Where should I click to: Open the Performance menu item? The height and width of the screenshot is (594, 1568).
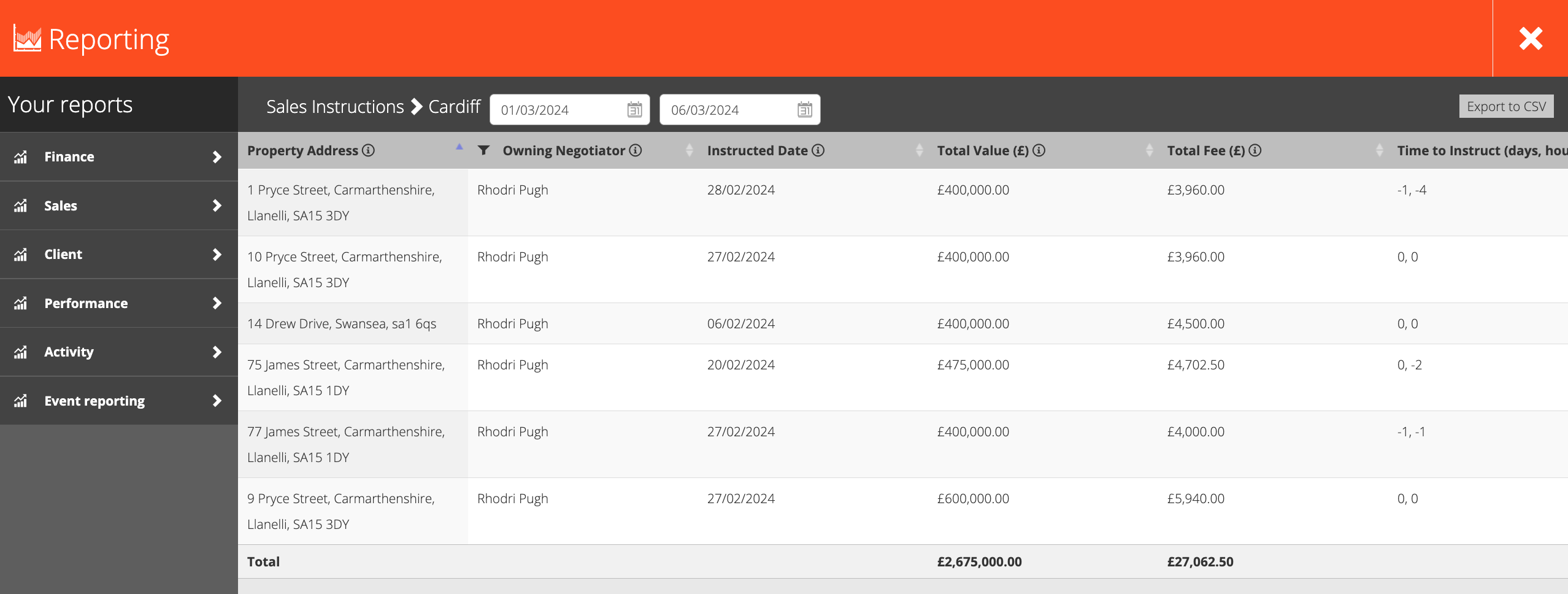[x=119, y=303]
